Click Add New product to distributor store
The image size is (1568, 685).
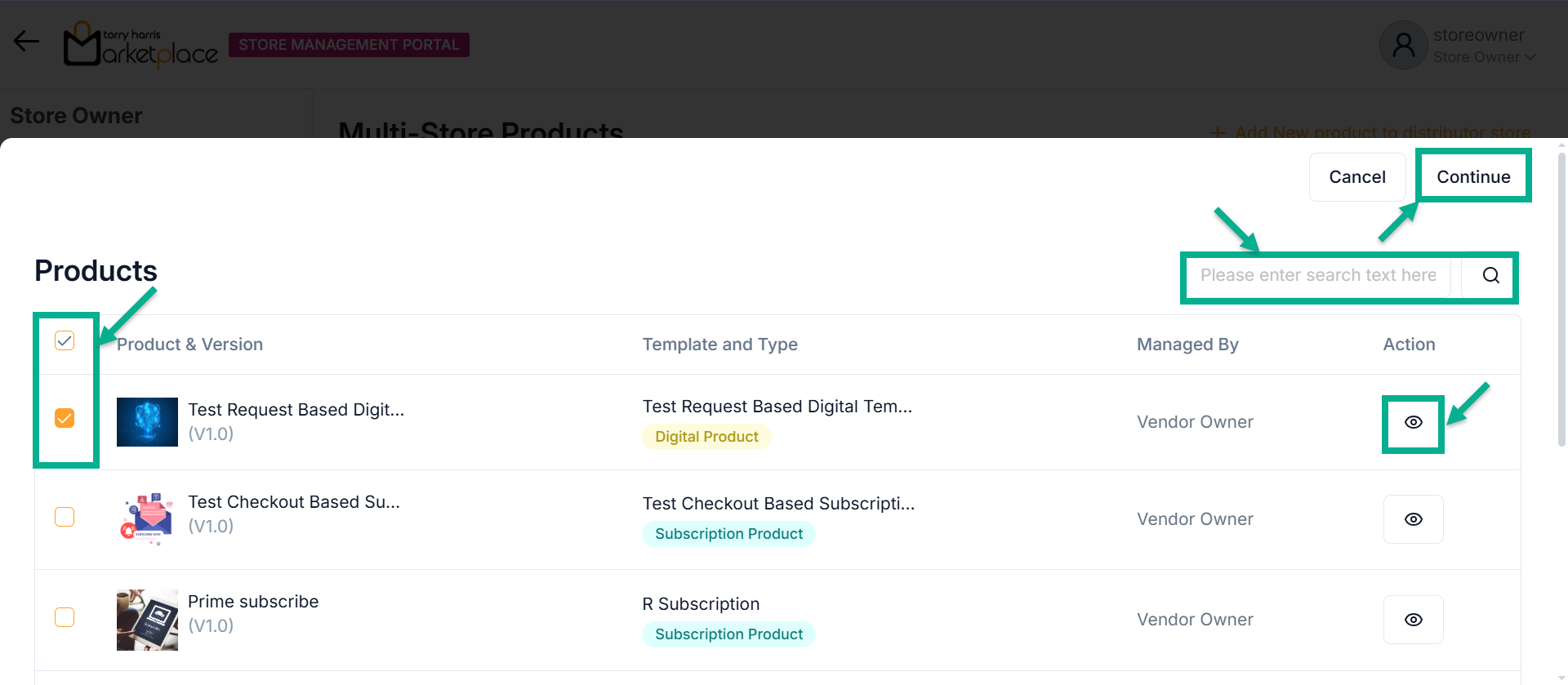[1372, 132]
